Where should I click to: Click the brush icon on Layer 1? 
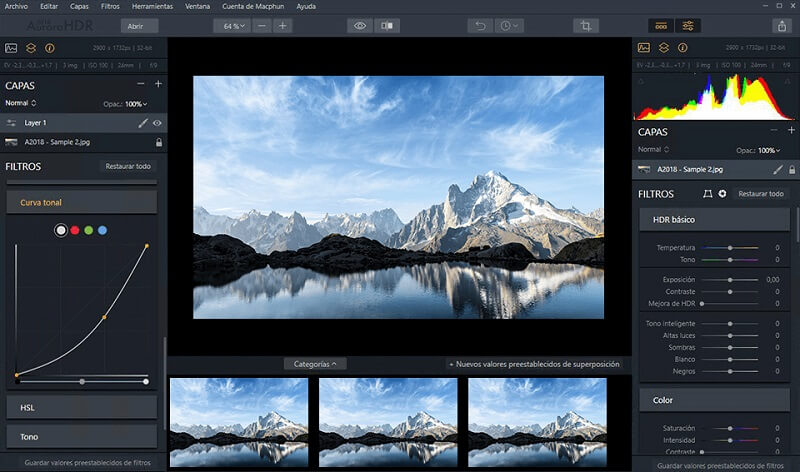[142, 122]
